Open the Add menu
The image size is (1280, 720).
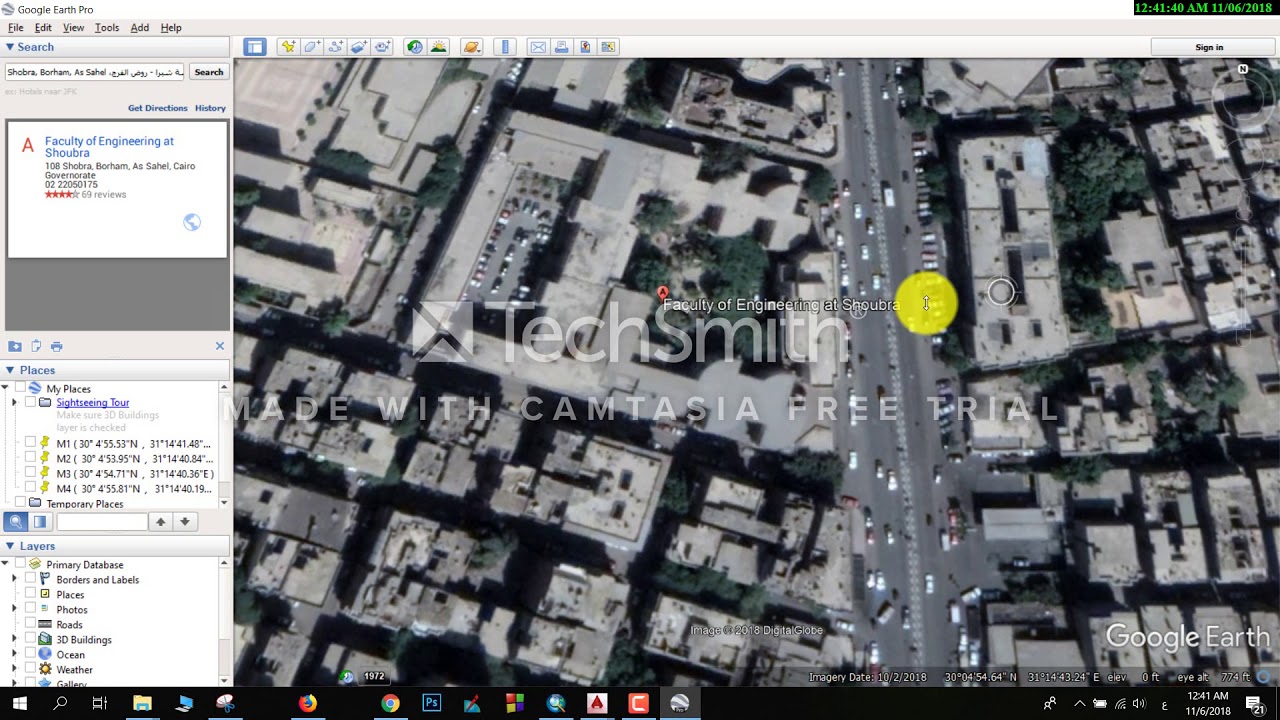[x=140, y=28]
